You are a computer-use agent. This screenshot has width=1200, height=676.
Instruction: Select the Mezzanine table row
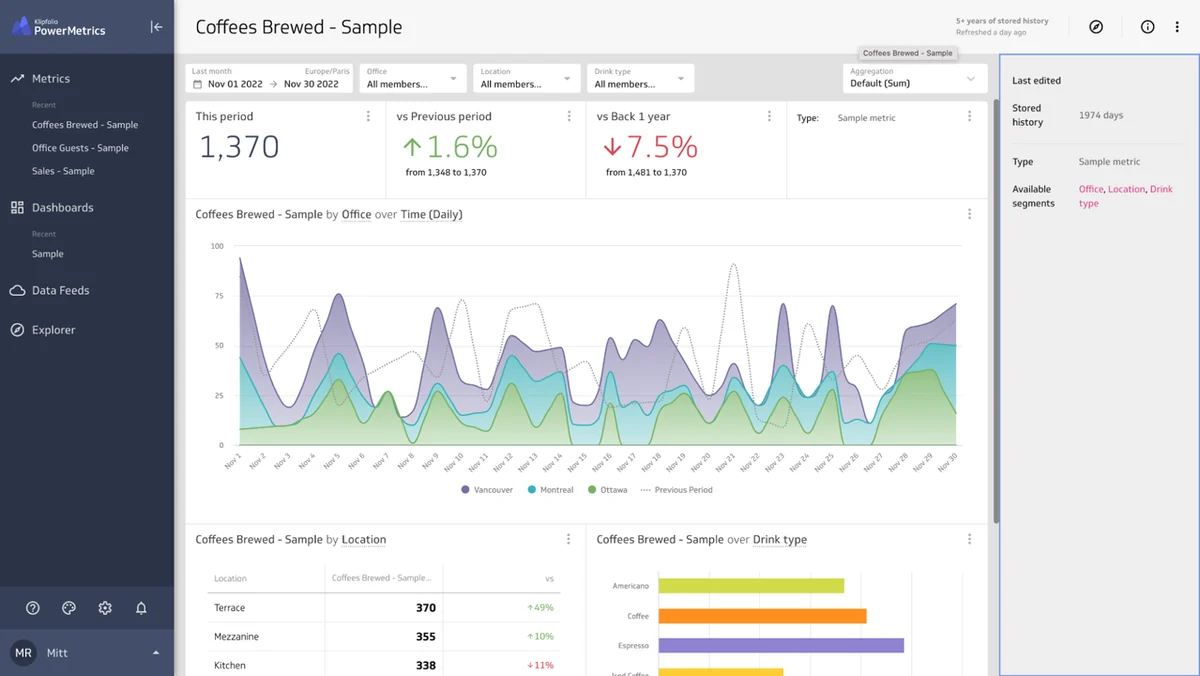tap(384, 636)
